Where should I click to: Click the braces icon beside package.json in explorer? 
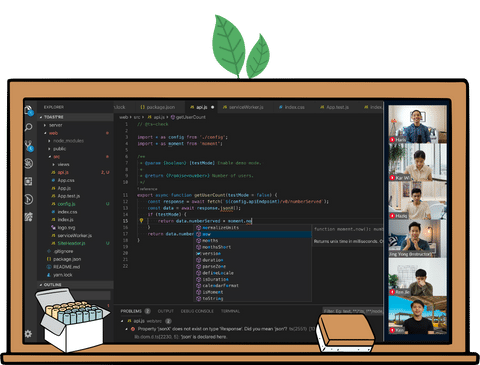coord(49,259)
